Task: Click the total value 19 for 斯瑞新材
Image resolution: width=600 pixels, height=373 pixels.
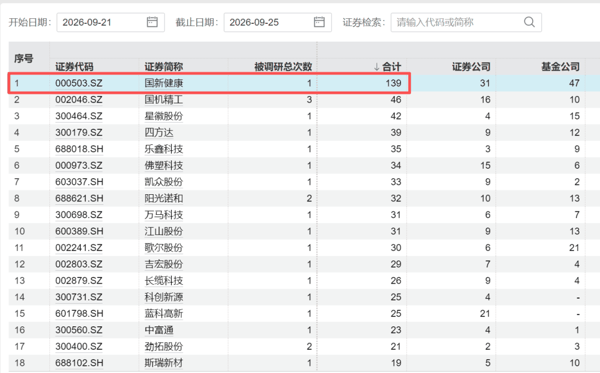Action: (396, 363)
